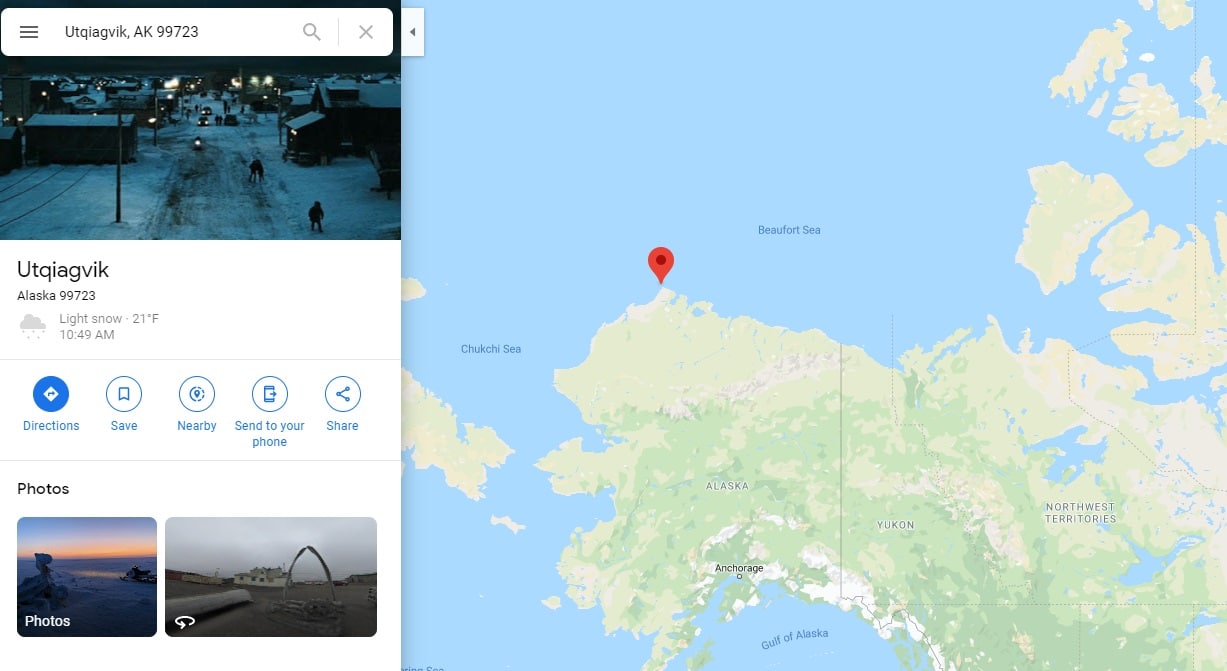Click the blue Directions icon
This screenshot has height=671, width=1227.
[51, 394]
